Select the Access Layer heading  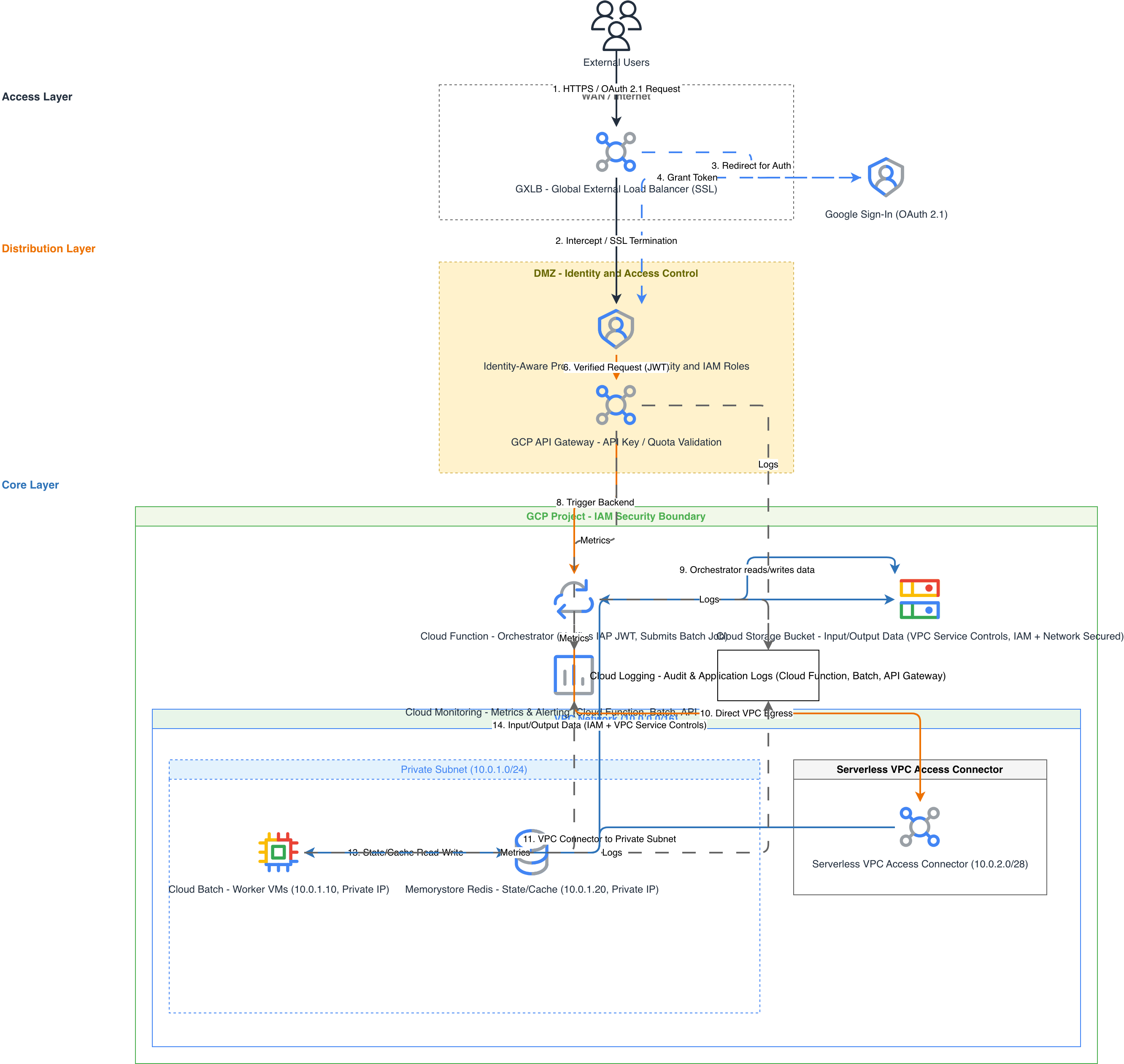(37, 97)
